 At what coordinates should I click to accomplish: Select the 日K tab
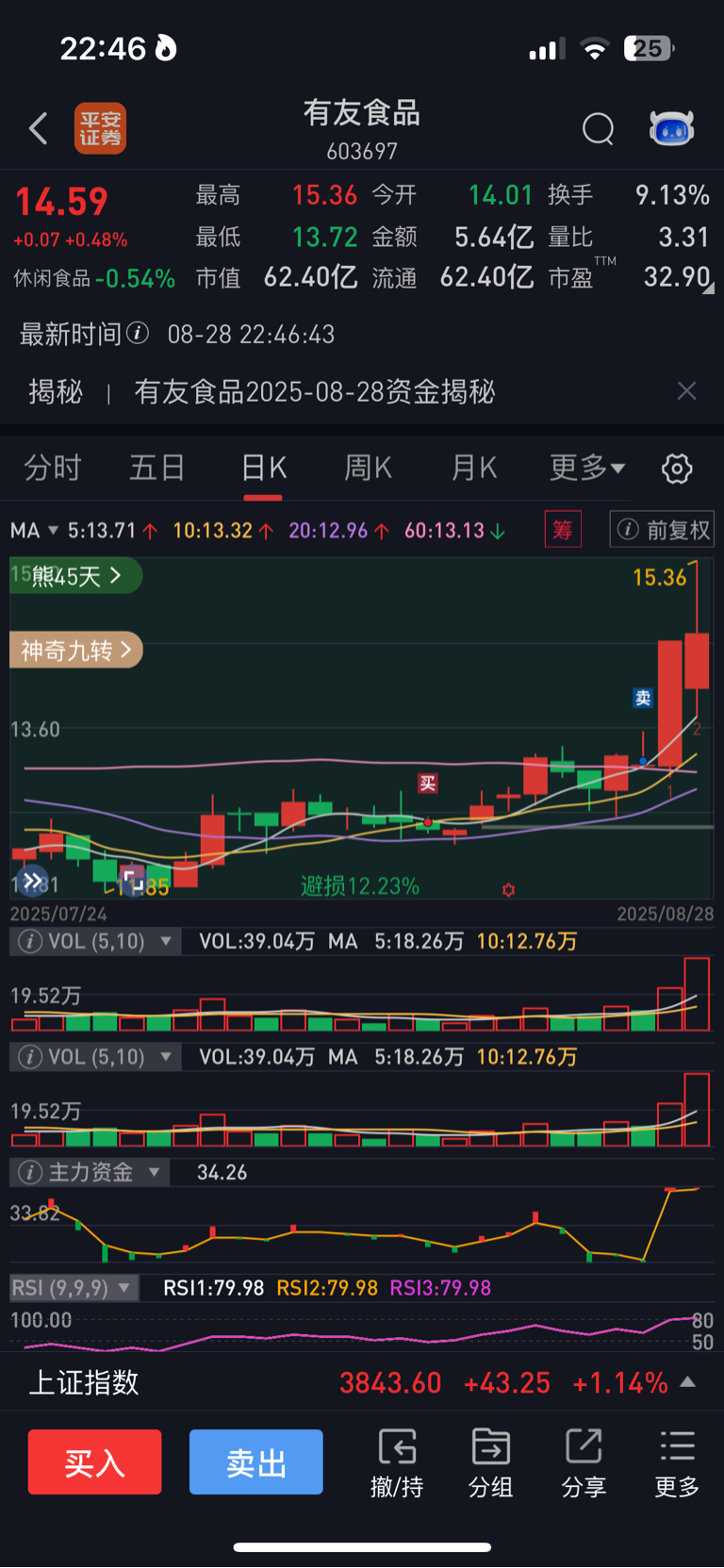tap(263, 468)
